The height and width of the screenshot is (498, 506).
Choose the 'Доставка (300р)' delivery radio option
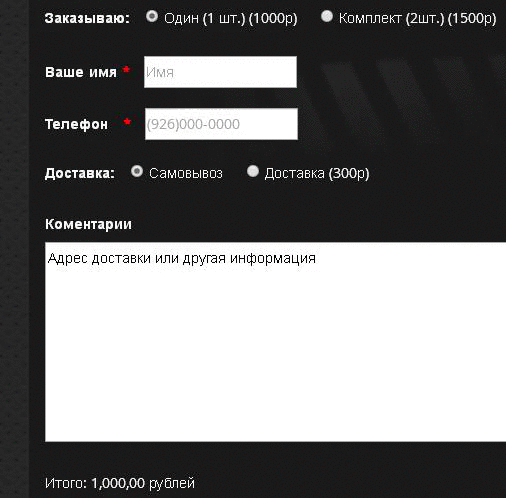click(x=253, y=172)
